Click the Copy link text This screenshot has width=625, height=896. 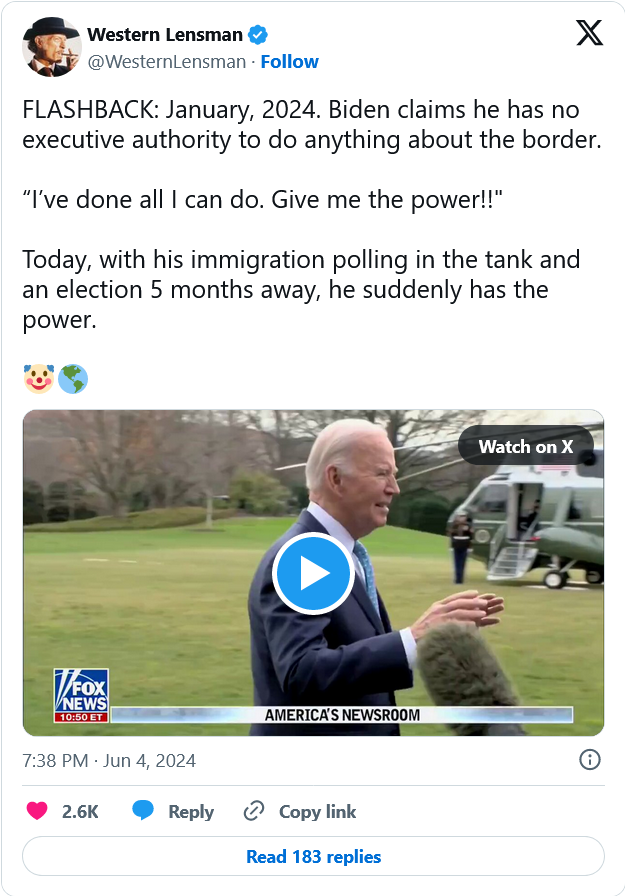tap(318, 811)
